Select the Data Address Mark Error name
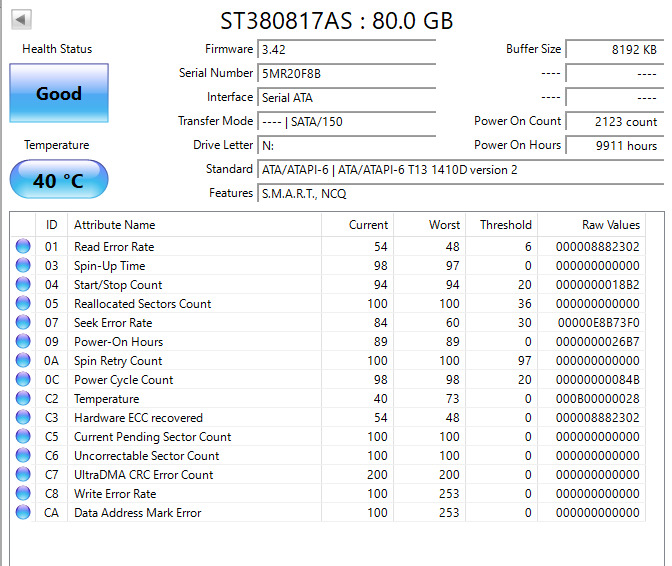Image resolution: width=672 pixels, height=566 pixels. click(x=138, y=513)
